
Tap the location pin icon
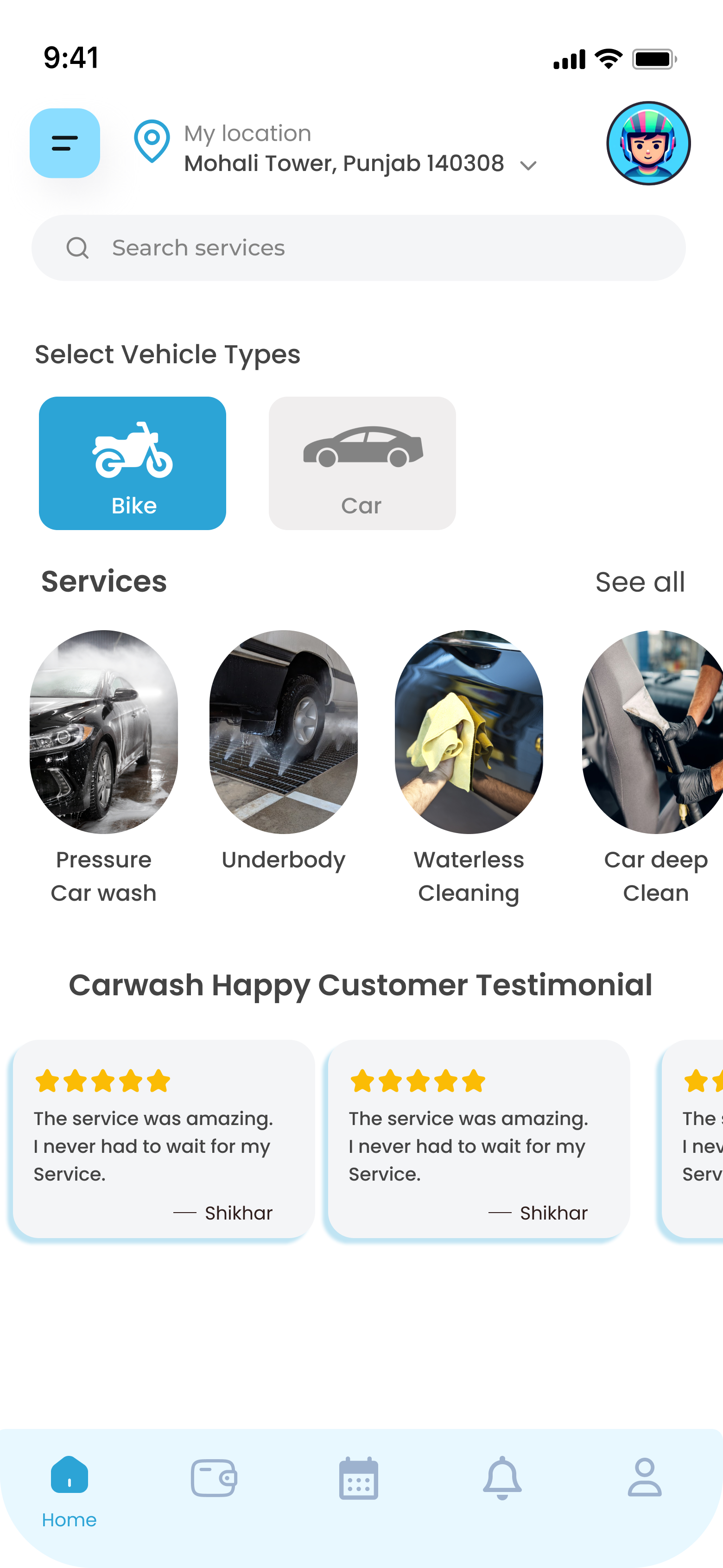pos(152,141)
